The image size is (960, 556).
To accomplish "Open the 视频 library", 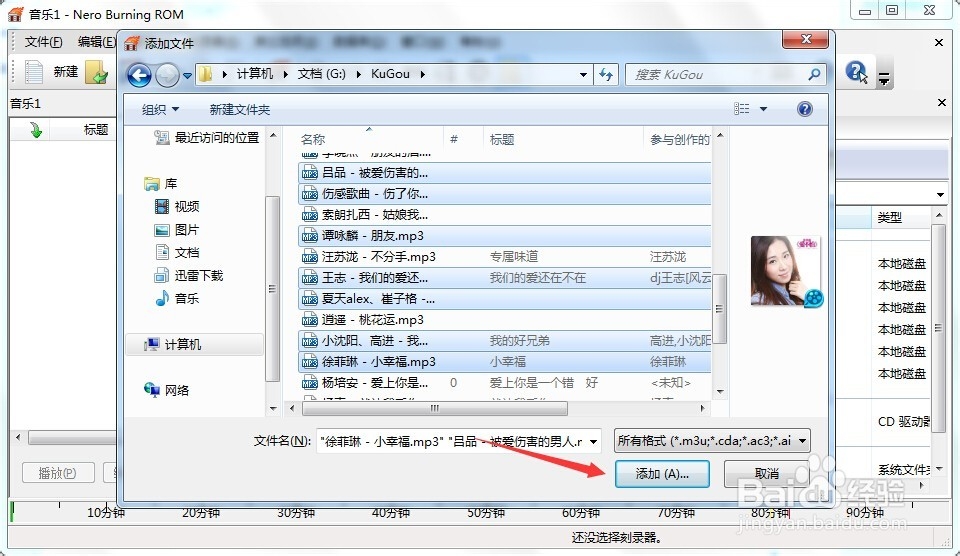I will pyautogui.click(x=177, y=206).
